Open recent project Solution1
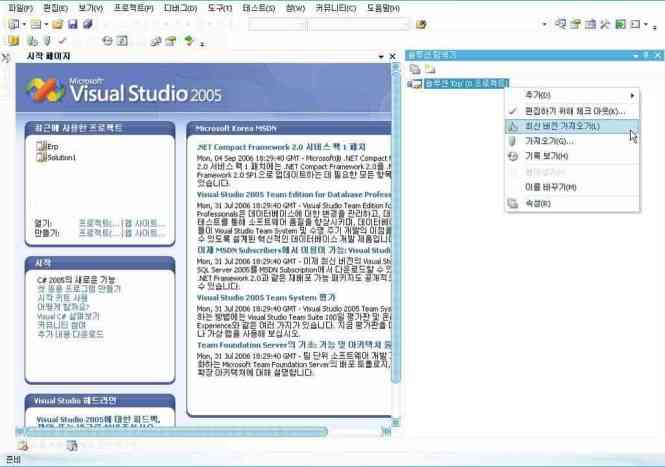 pyautogui.click(x=61, y=157)
